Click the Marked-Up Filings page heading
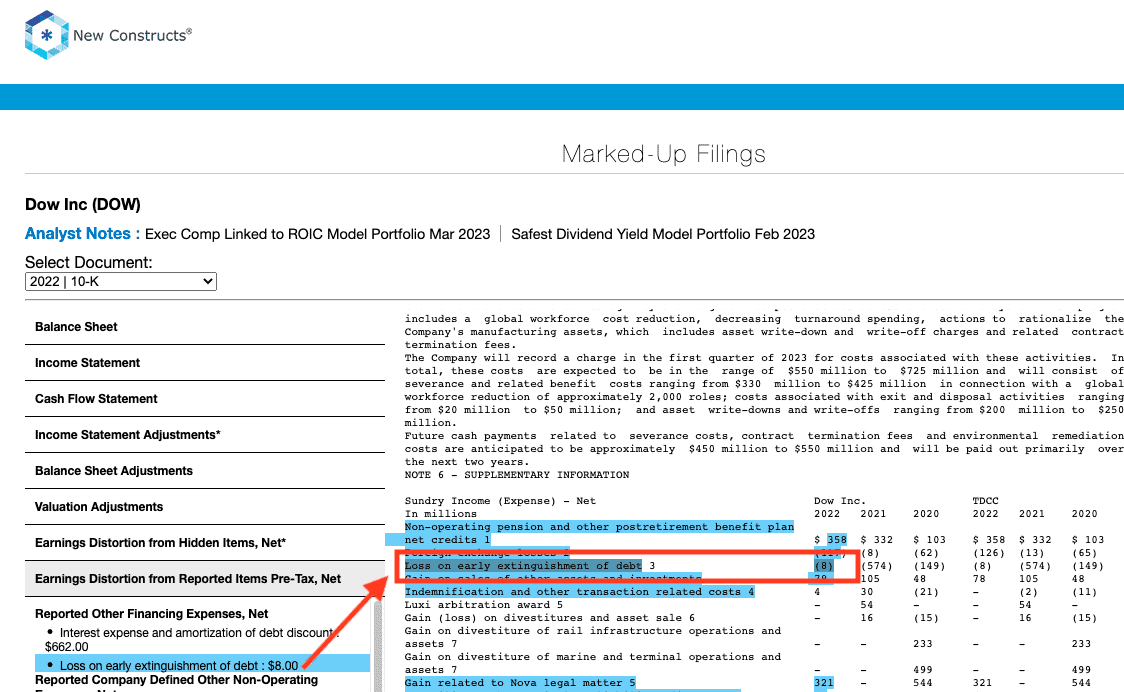This screenshot has height=692, width=1124. [664, 153]
